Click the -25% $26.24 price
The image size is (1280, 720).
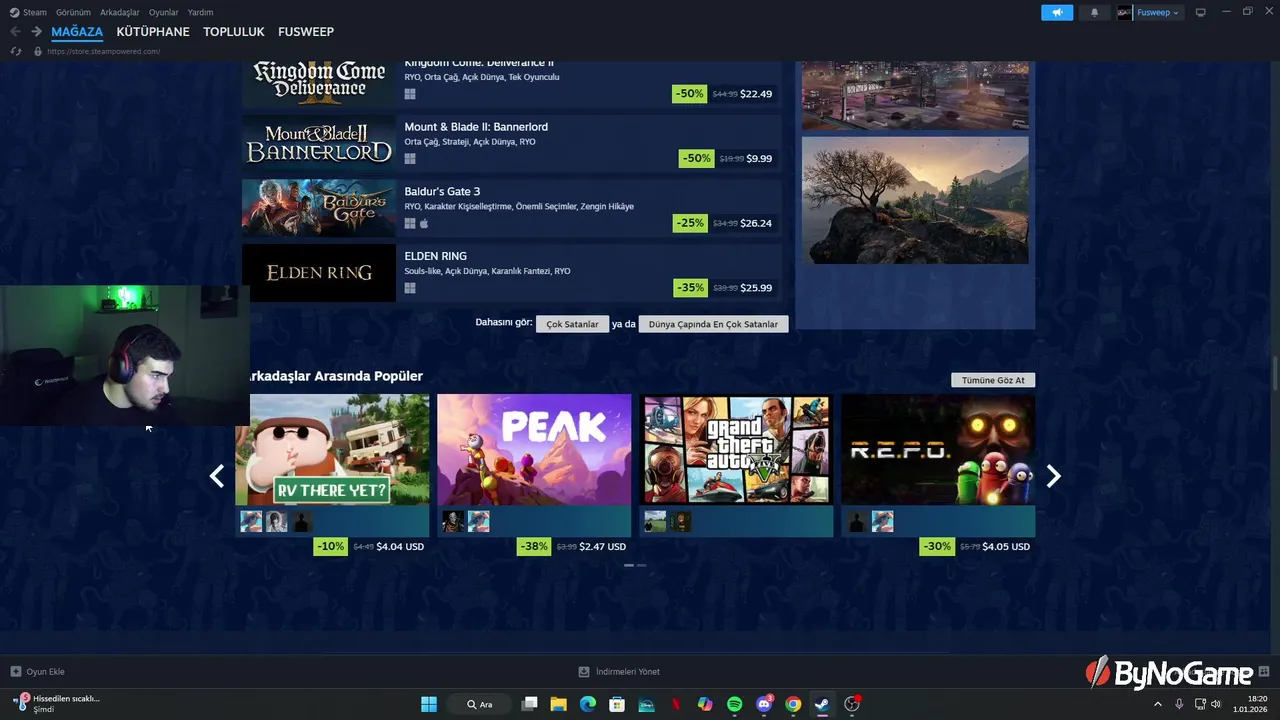pyautogui.click(x=724, y=223)
